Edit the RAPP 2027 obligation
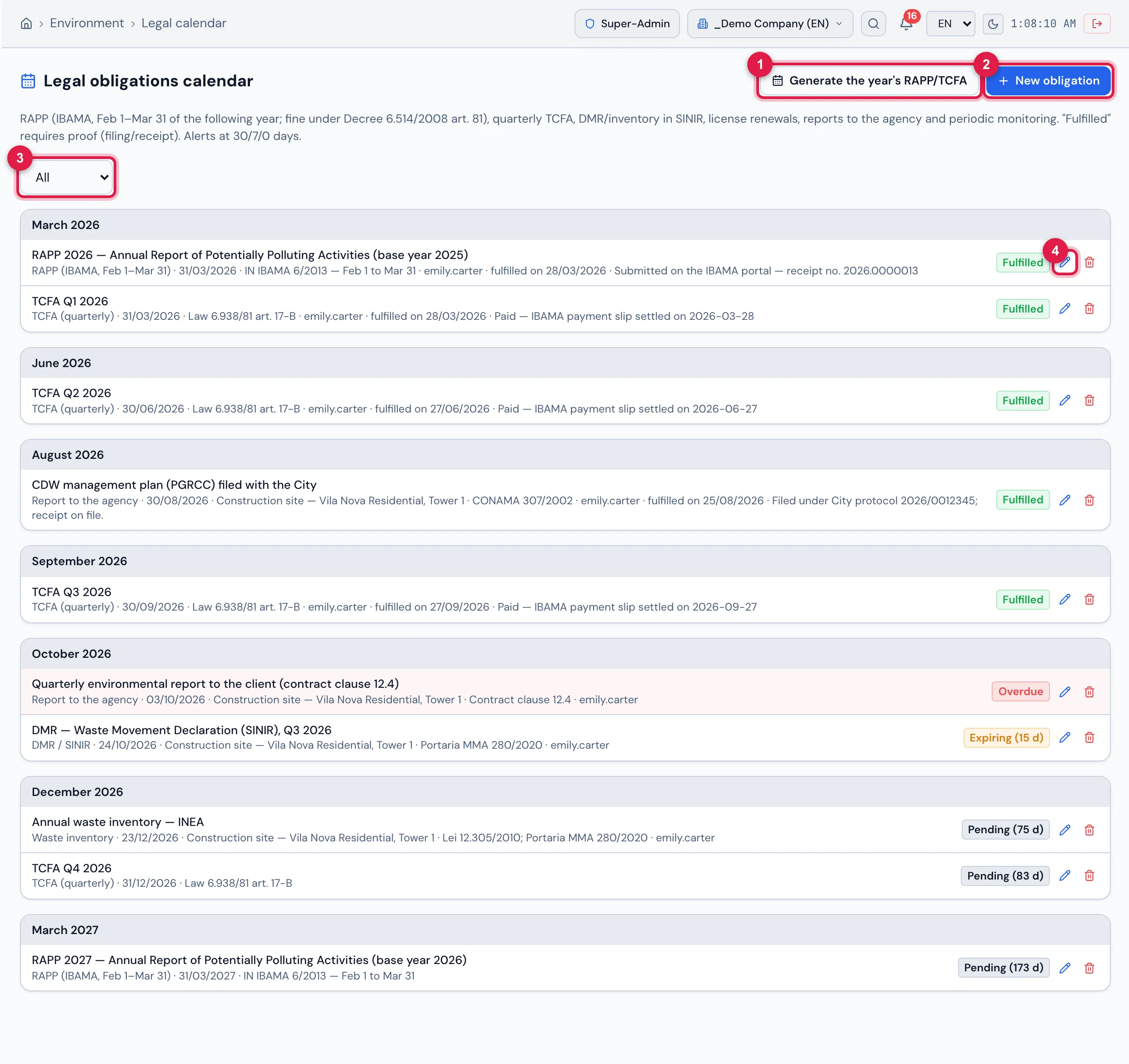Image resolution: width=1129 pixels, height=1064 pixels. point(1065,968)
